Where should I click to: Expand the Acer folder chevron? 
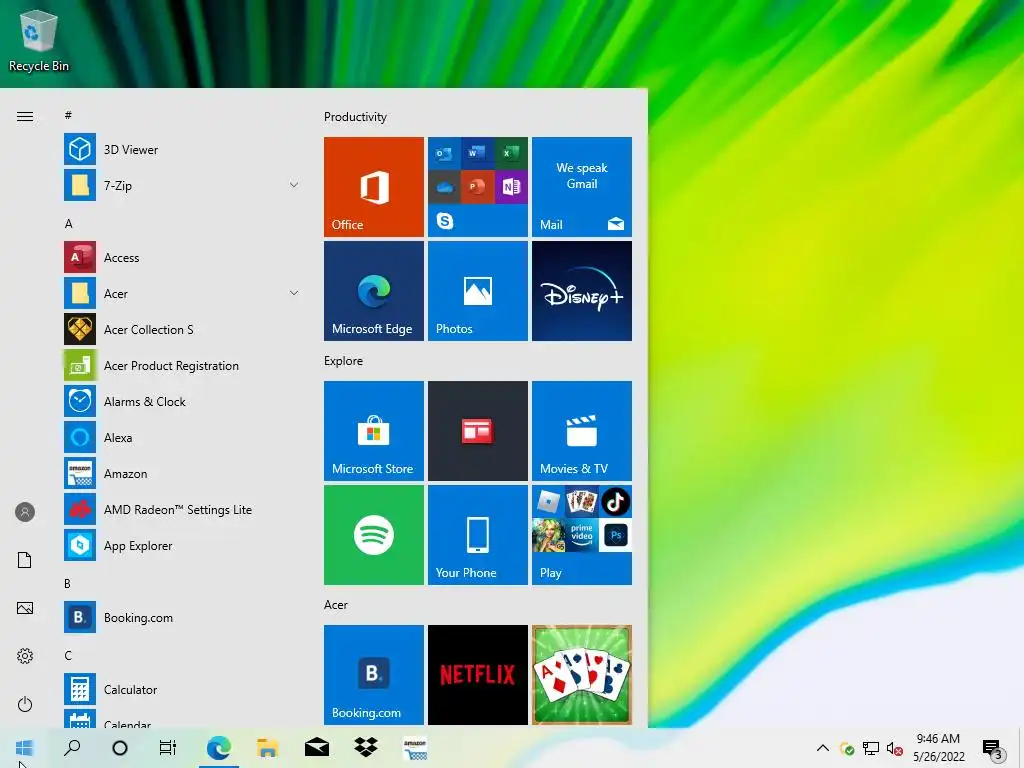click(x=294, y=293)
